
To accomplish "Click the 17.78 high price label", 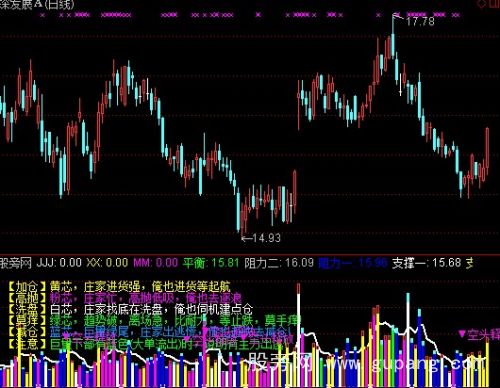I will tap(420, 22).
